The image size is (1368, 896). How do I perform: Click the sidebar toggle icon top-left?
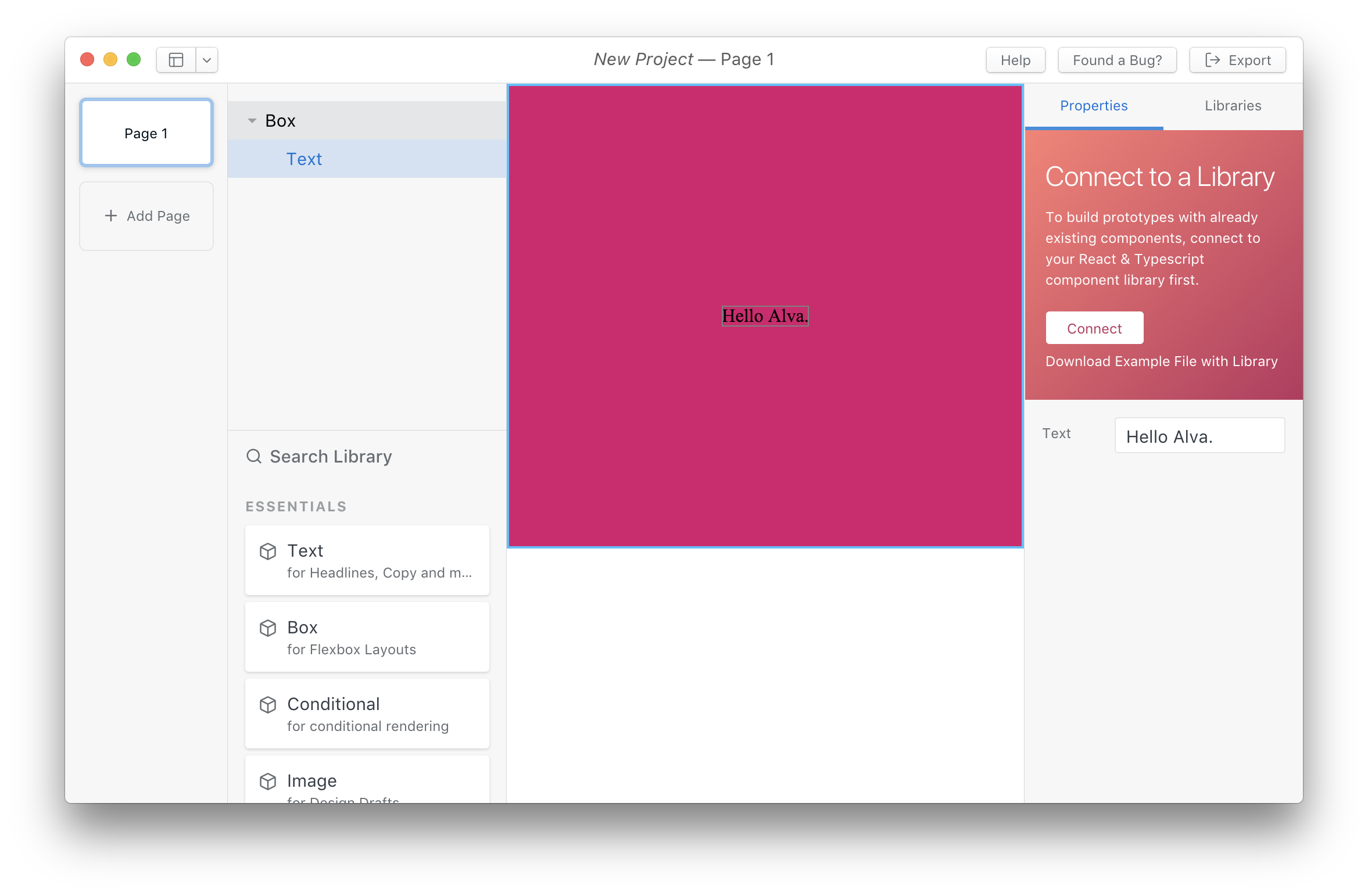click(x=176, y=59)
